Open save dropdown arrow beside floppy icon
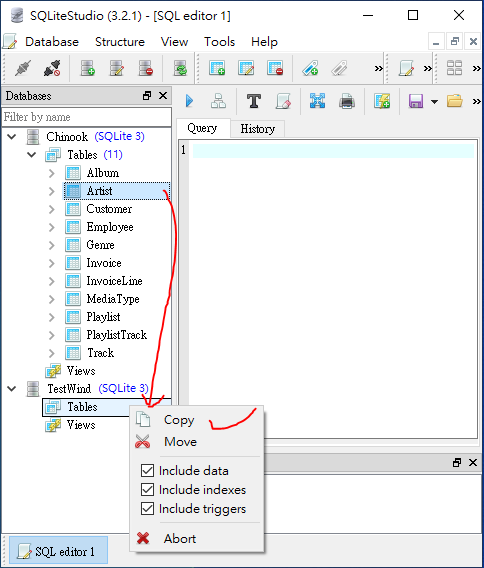The image size is (484, 568). tap(434, 102)
